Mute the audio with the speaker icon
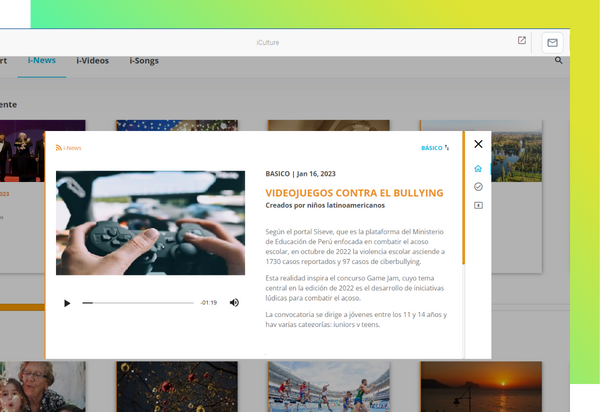The image size is (600, 412). [x=234, y=302]
